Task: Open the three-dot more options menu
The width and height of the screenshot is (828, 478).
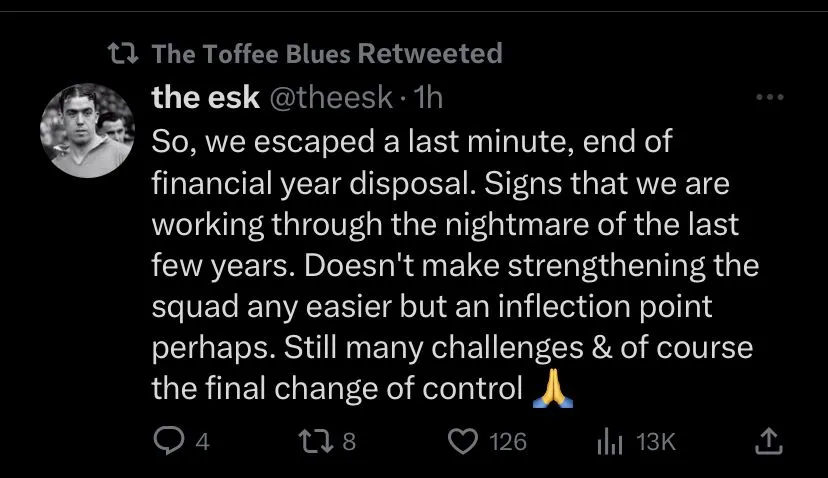Action: point(770,98)
